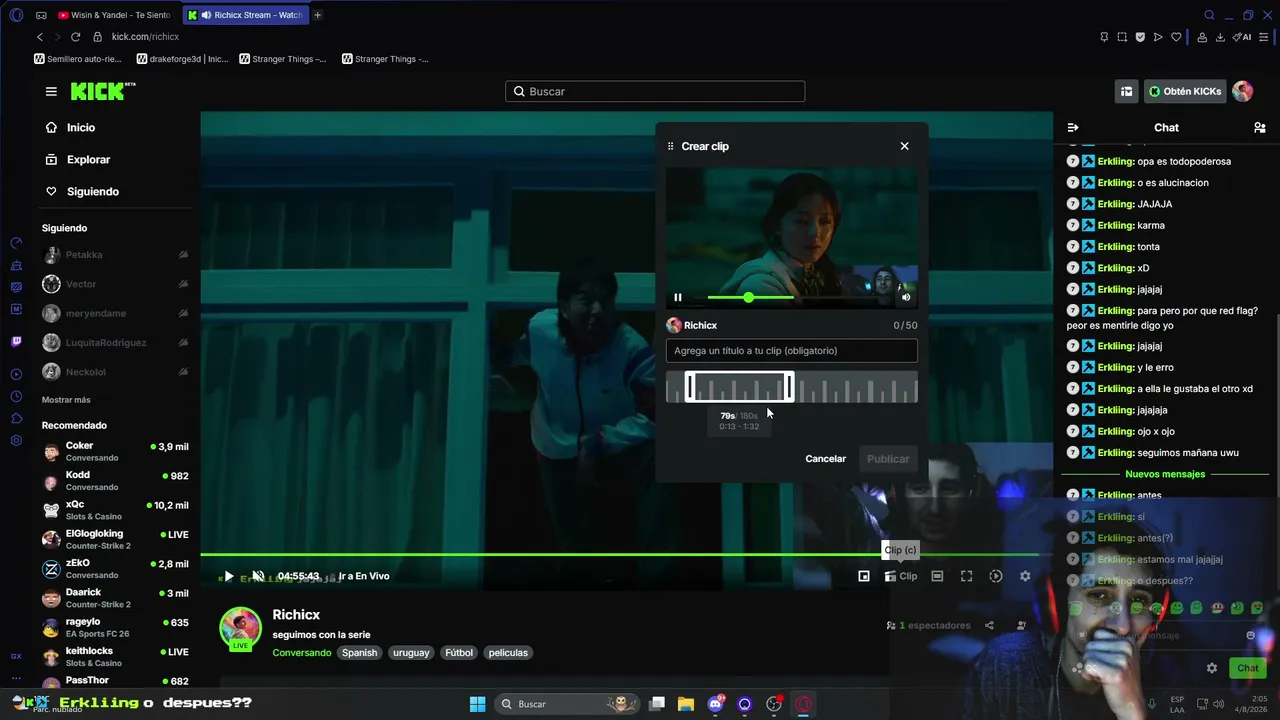This screenshot has width=1280, height=720.
Task: Toggle theater mode in the player
Action: 937,576
